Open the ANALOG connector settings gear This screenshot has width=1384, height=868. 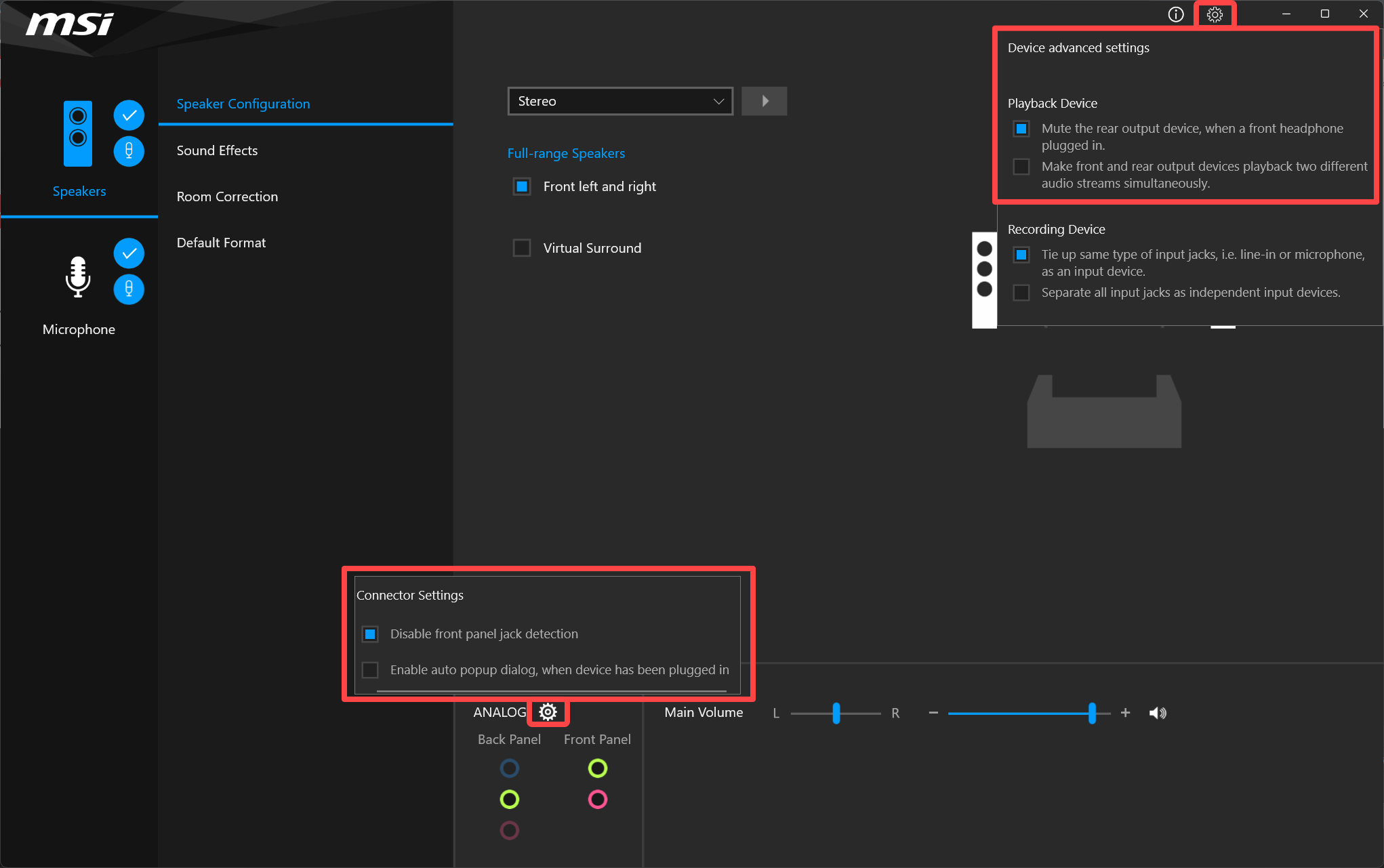pos(548,712)
